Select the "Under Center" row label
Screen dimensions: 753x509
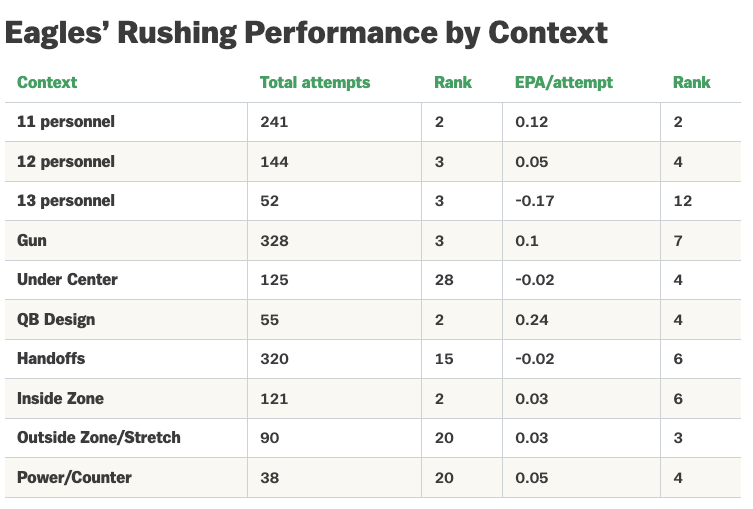coord(67,280)
